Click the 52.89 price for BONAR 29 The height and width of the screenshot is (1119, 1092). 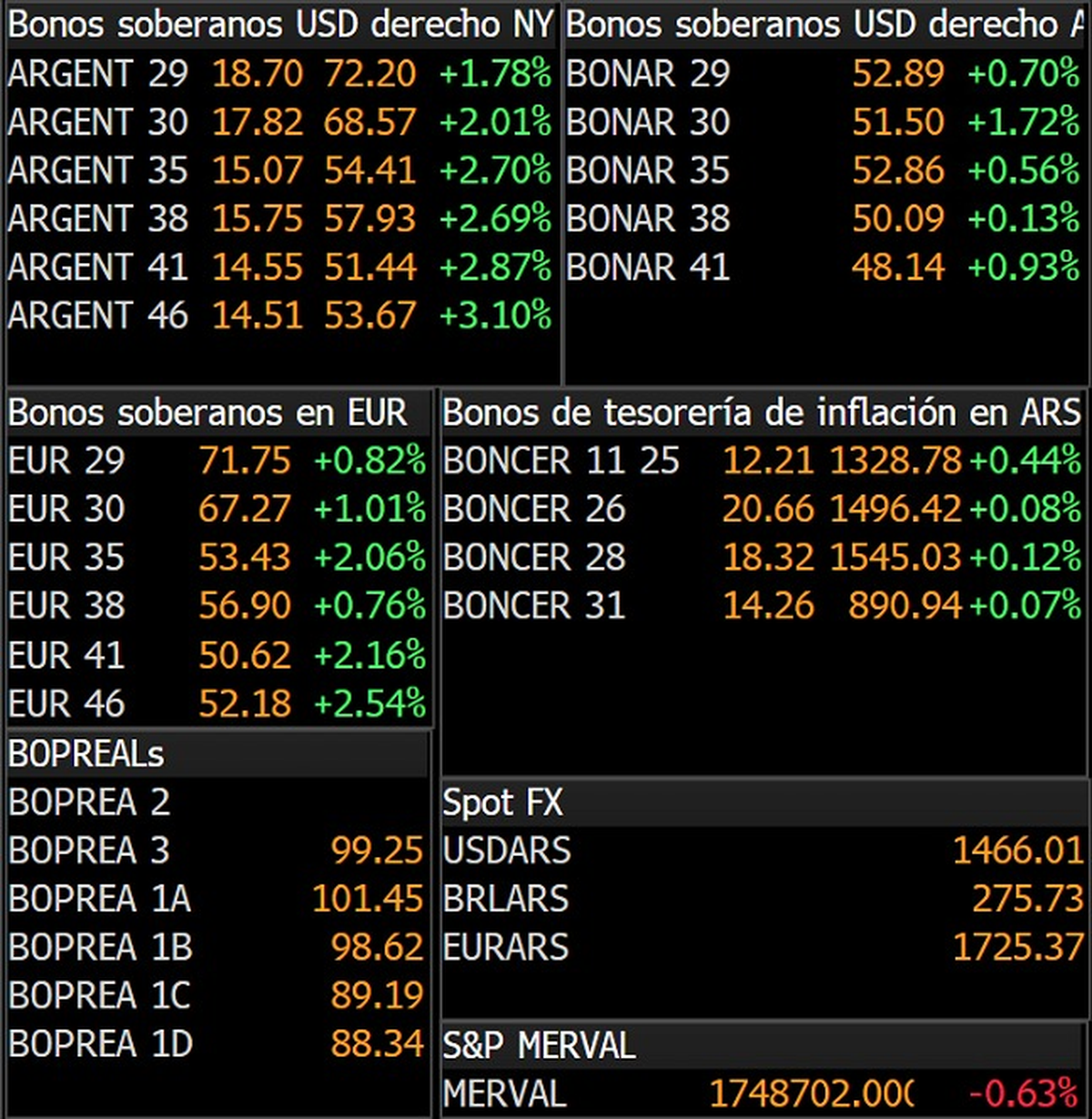899,74
